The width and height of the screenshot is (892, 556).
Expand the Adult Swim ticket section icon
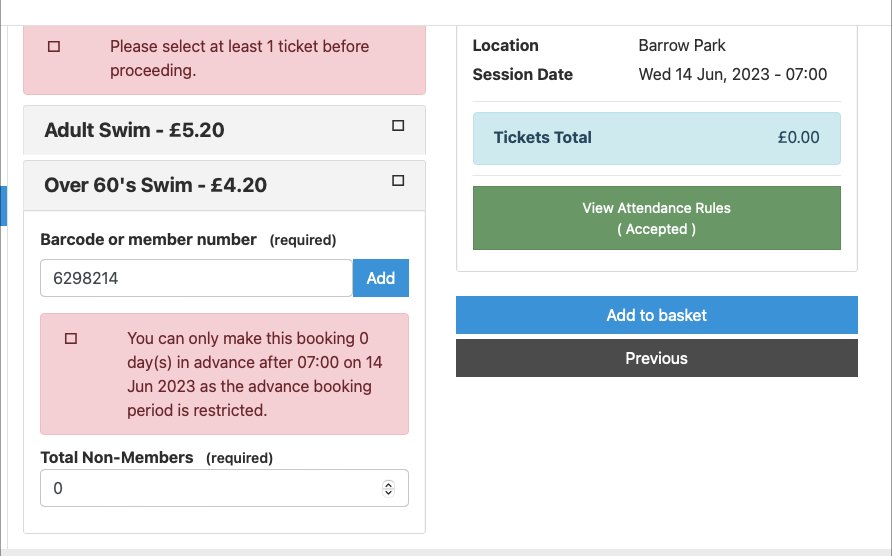click(x=398, y=126)
